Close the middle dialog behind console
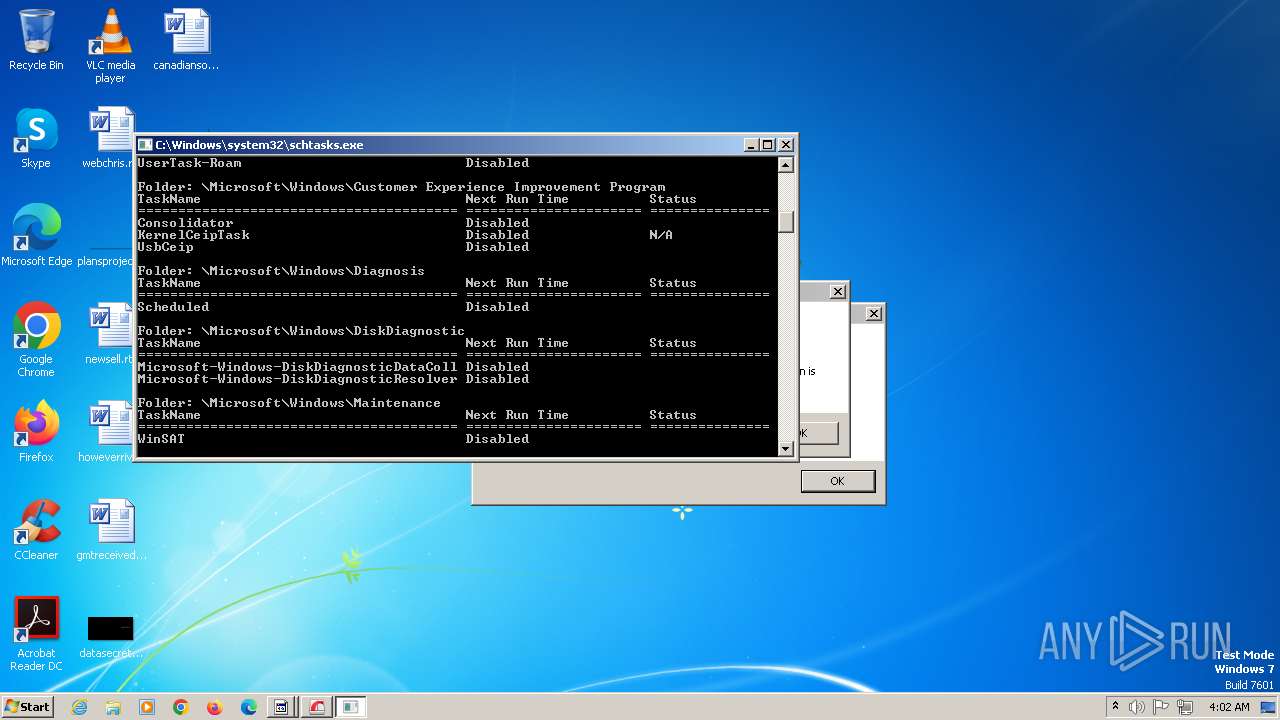Image resolution: width=1280 pixels, height=720 pixels. (838, 292)
